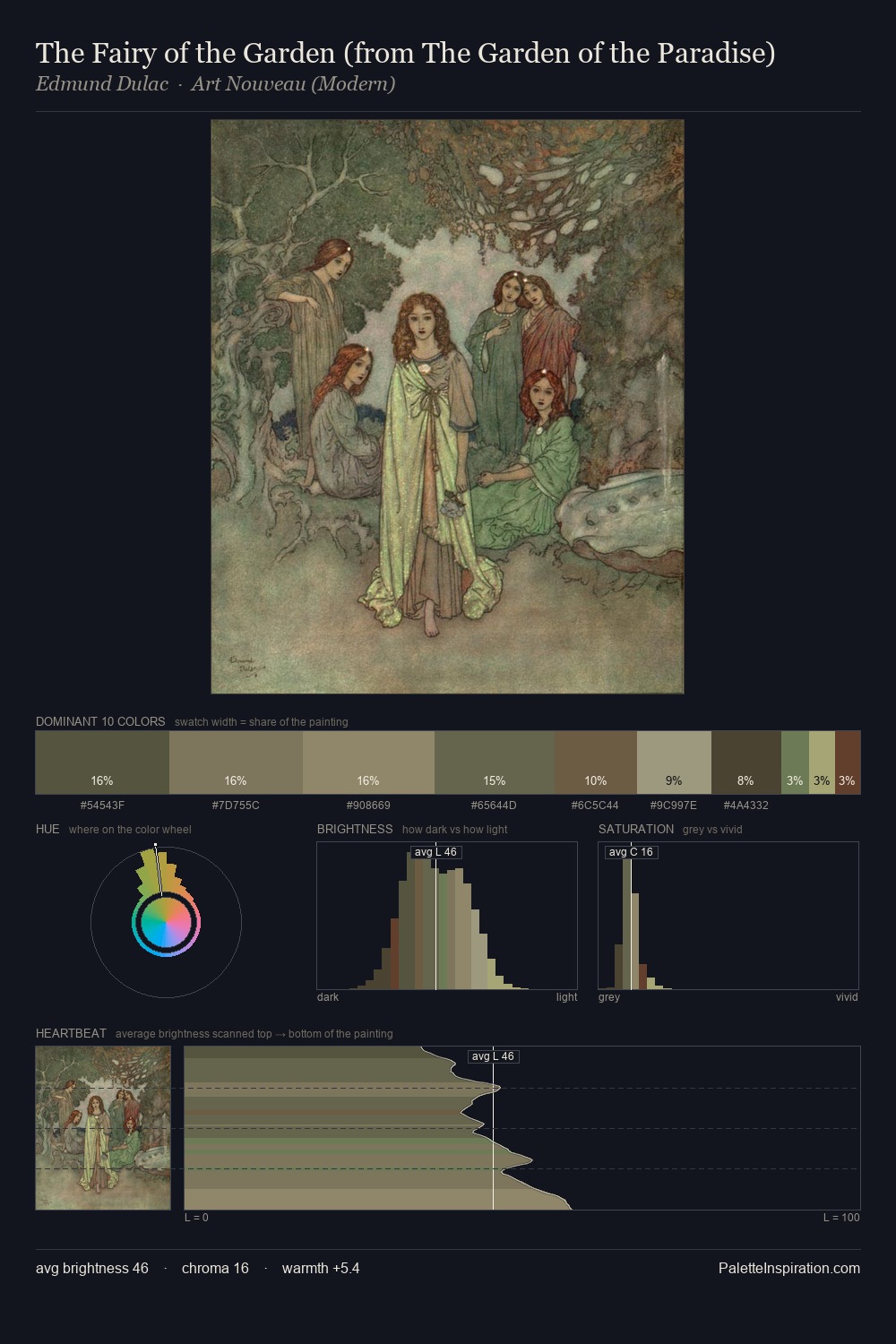This screenshot has width=896, height=1344.
Task: Click the brightness histogram chart
Action: [447, 916]
